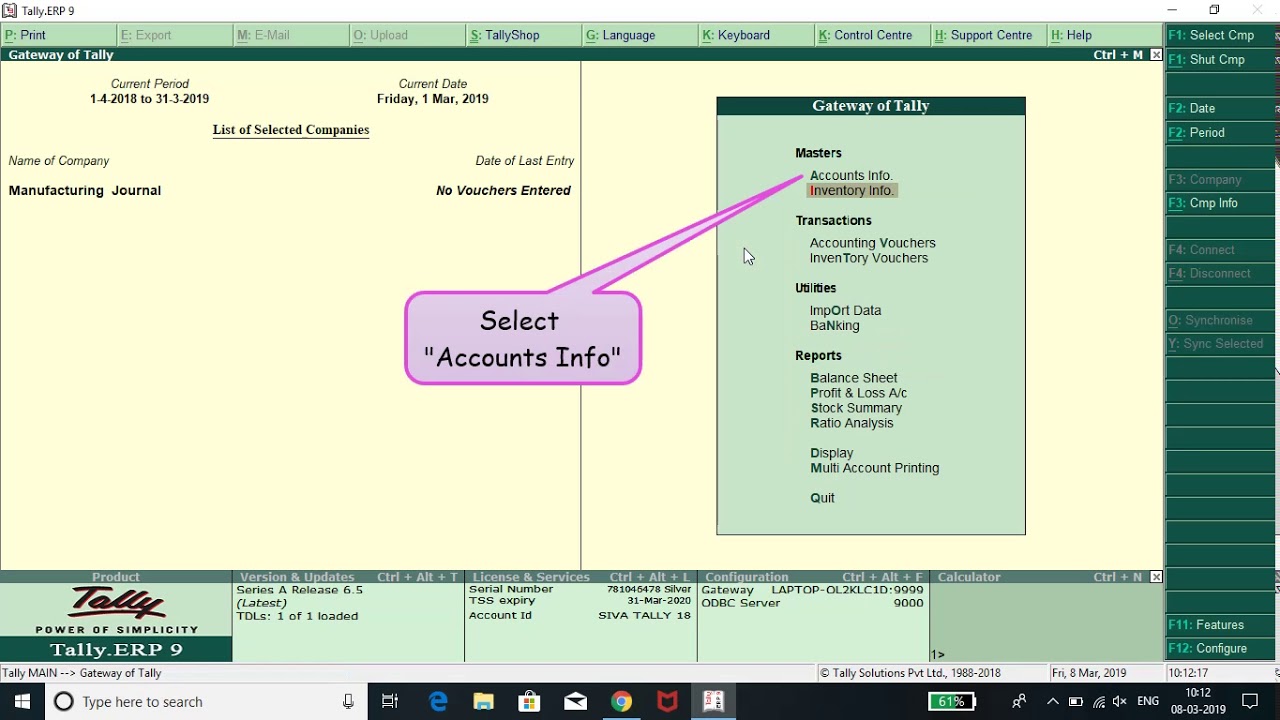Choose Banking utility
The width and height of the screenshot is (1280, 720).
click(835, 325)
